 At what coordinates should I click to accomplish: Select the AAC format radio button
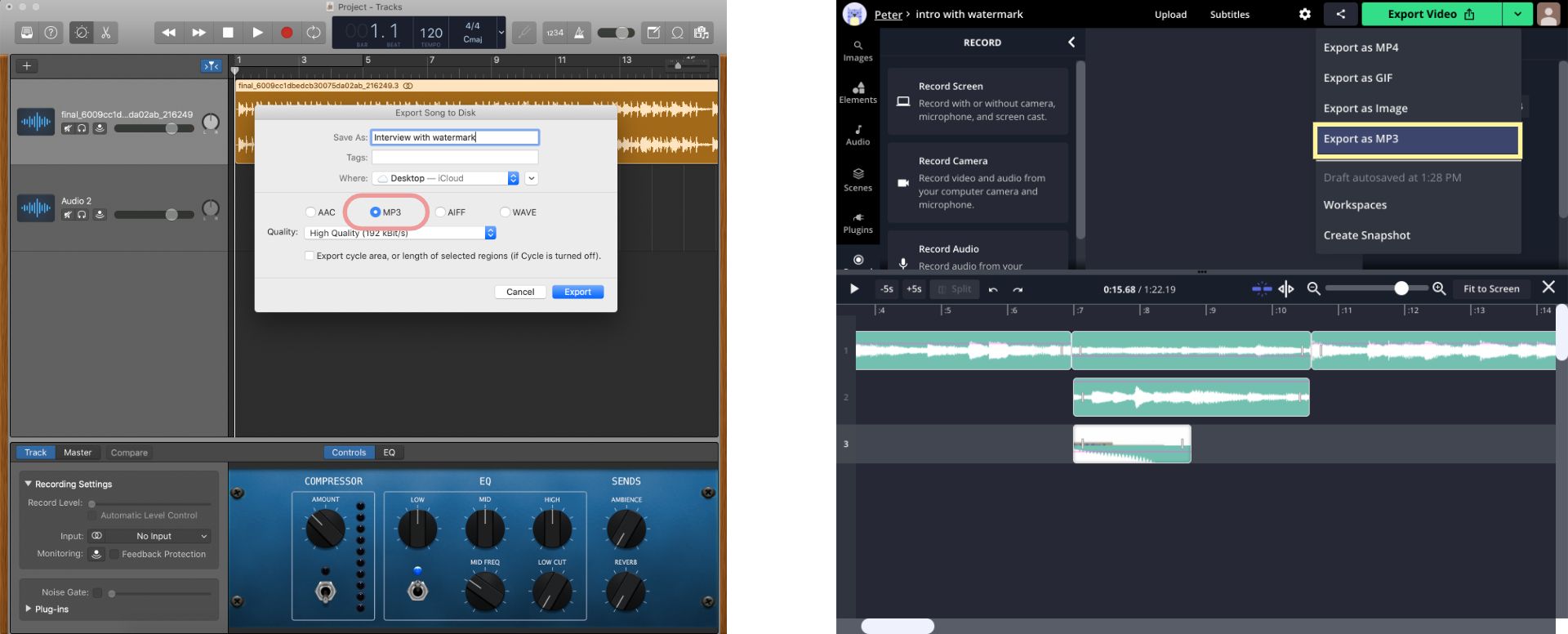(310, 212)
